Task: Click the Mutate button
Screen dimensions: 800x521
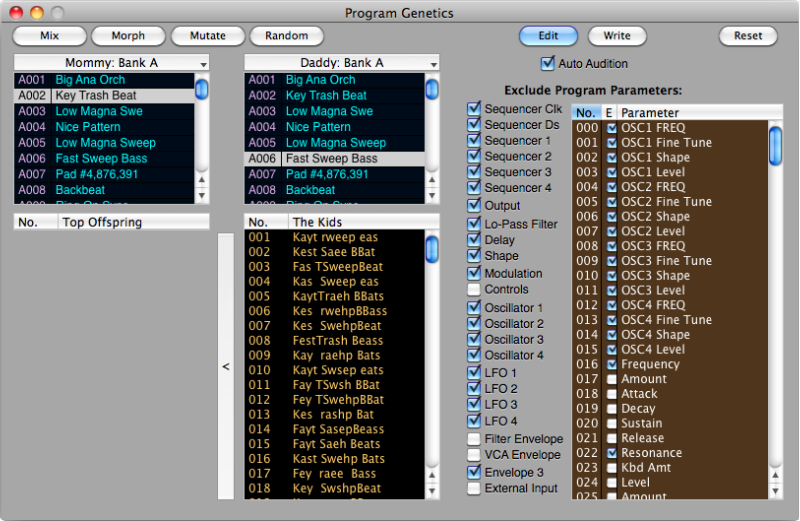Action: coord(207,36)
